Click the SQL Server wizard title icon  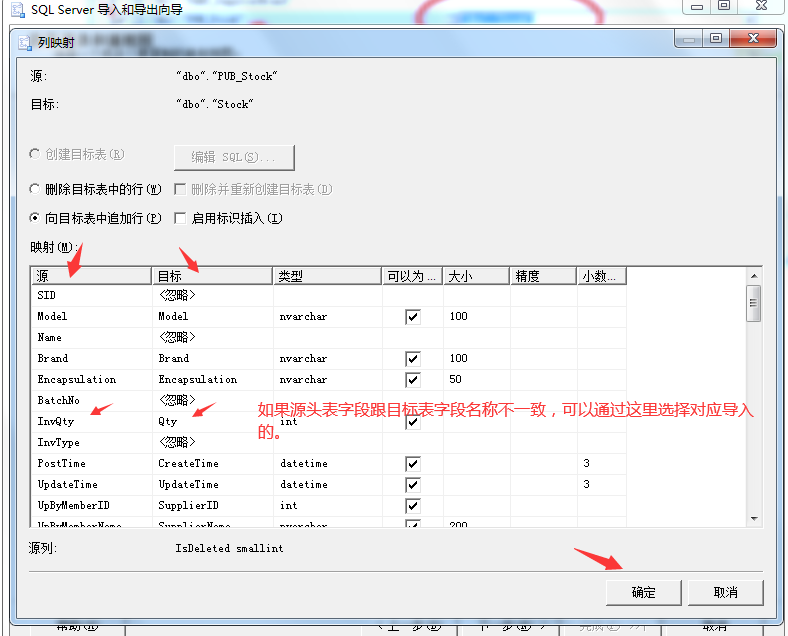pos(18,9)
